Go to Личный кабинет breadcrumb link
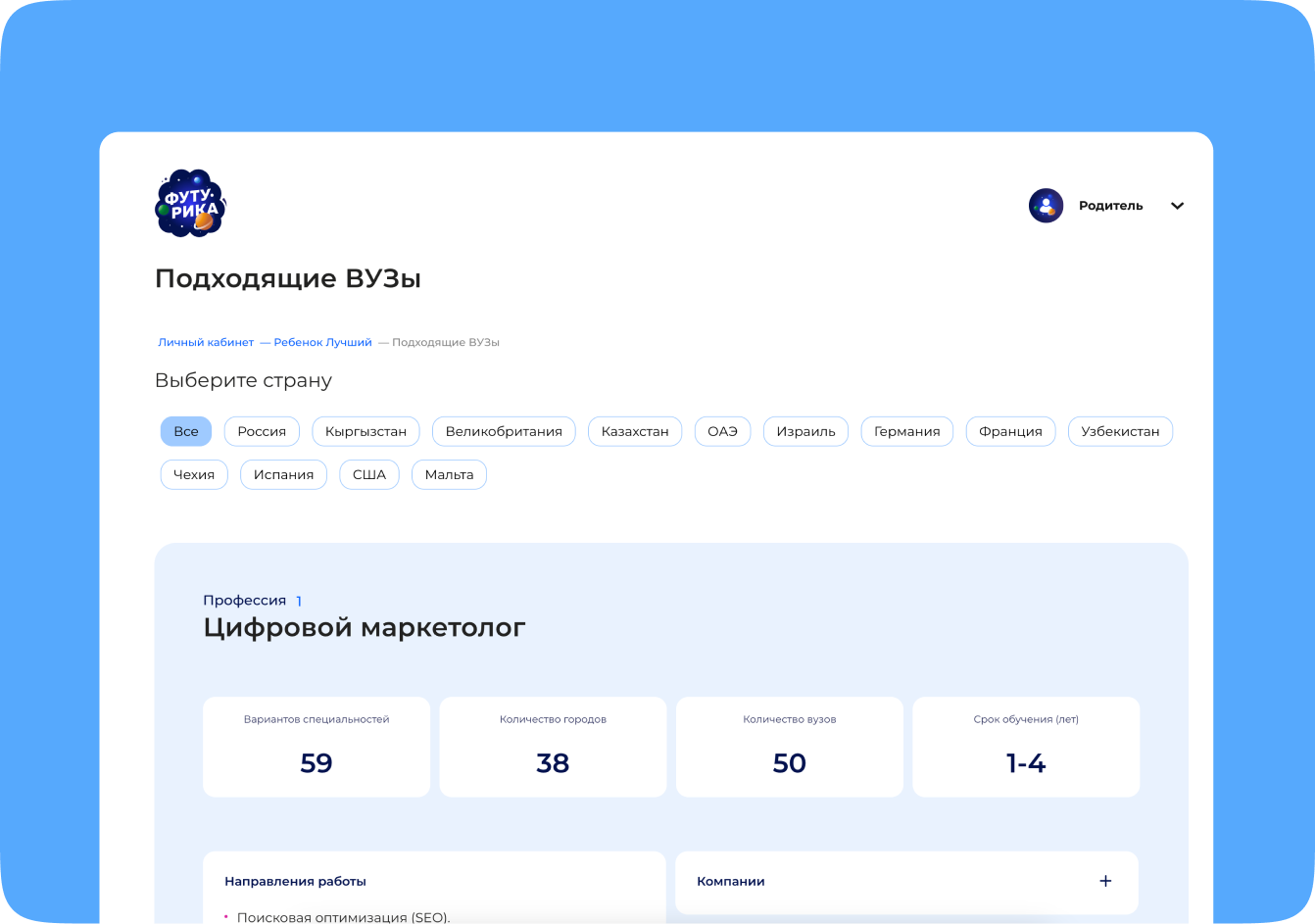Viewport: 1315px width, 924px height. 206,343
